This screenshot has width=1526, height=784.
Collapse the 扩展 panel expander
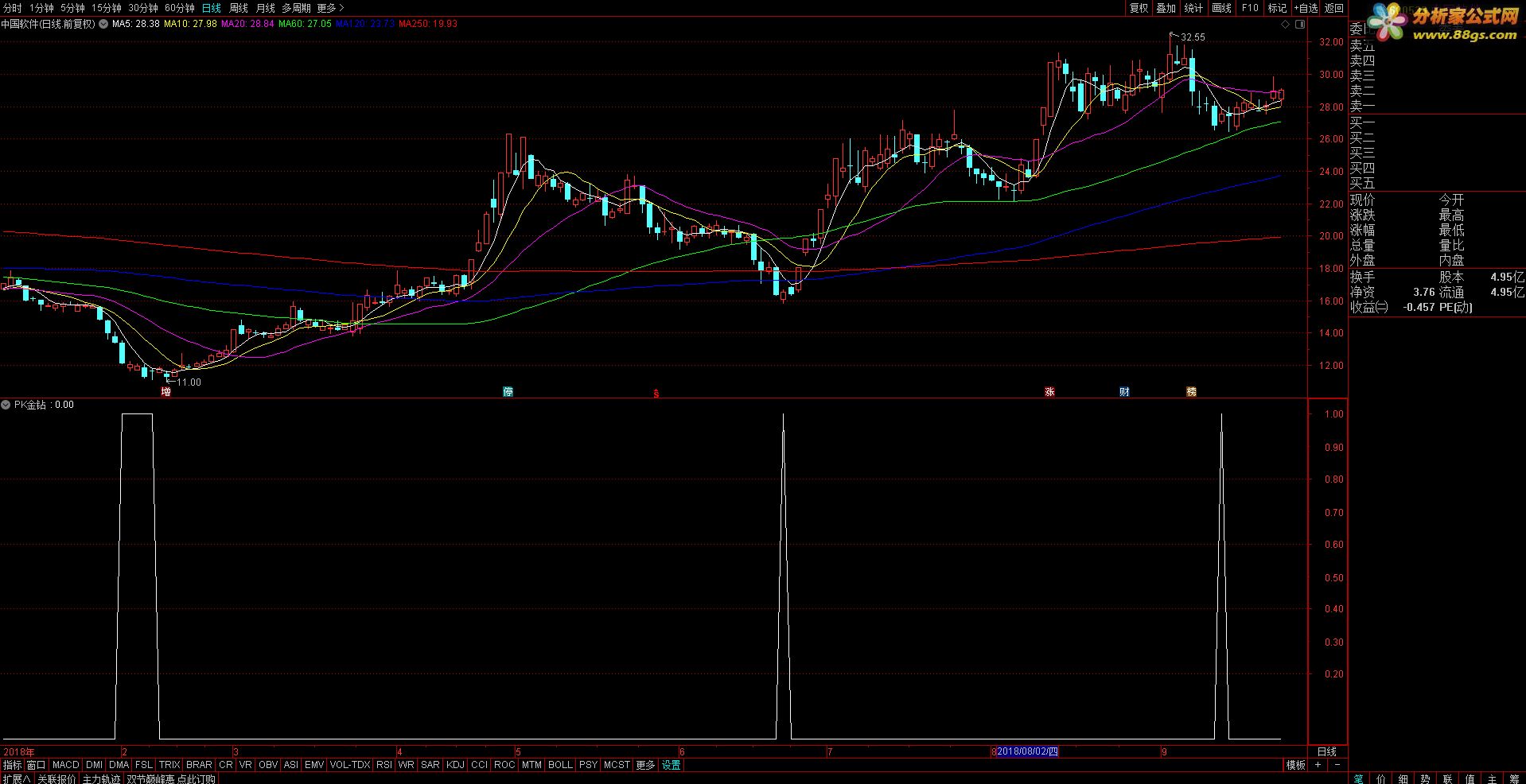tap(16, 778)
